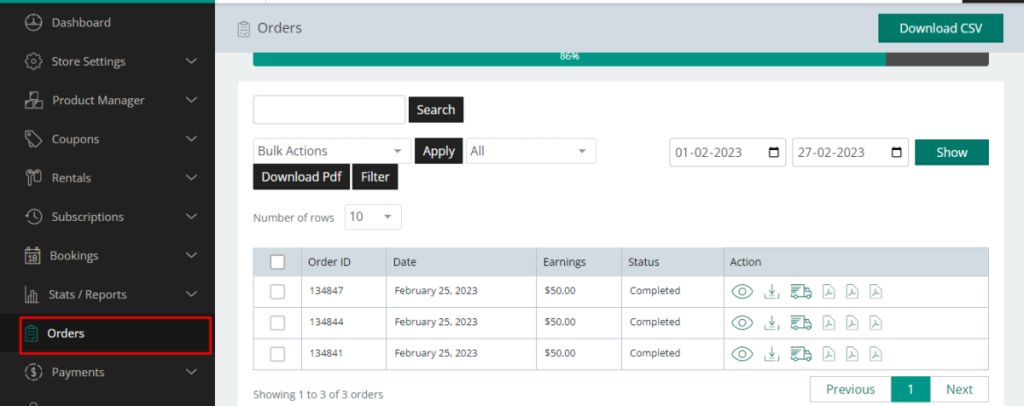Click the view eye icon for order 134841
The width and height of the screenshot is (1024, 406).
[742, 354]
